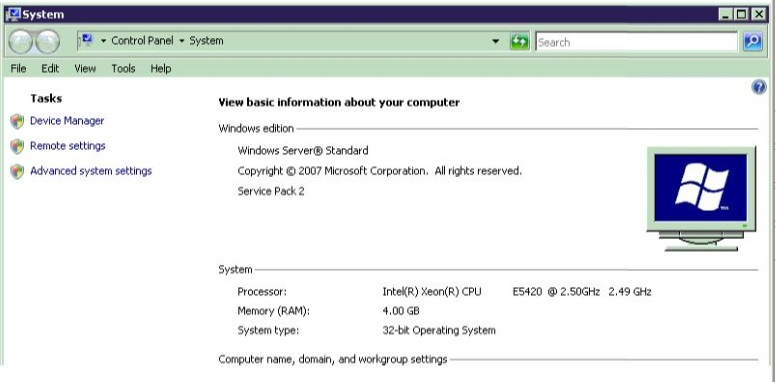Click the Windows logo monitor image
The image size is (776, 382).
pos(701,198)
